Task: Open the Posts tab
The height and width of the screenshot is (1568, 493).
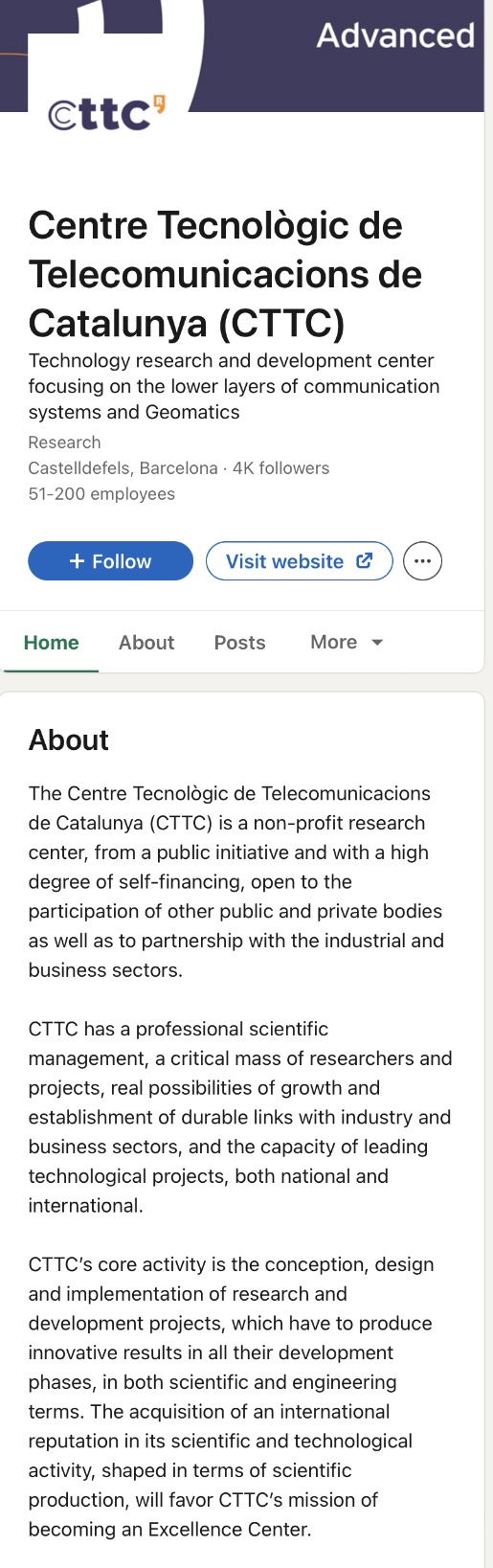Action: pos(239,643)
